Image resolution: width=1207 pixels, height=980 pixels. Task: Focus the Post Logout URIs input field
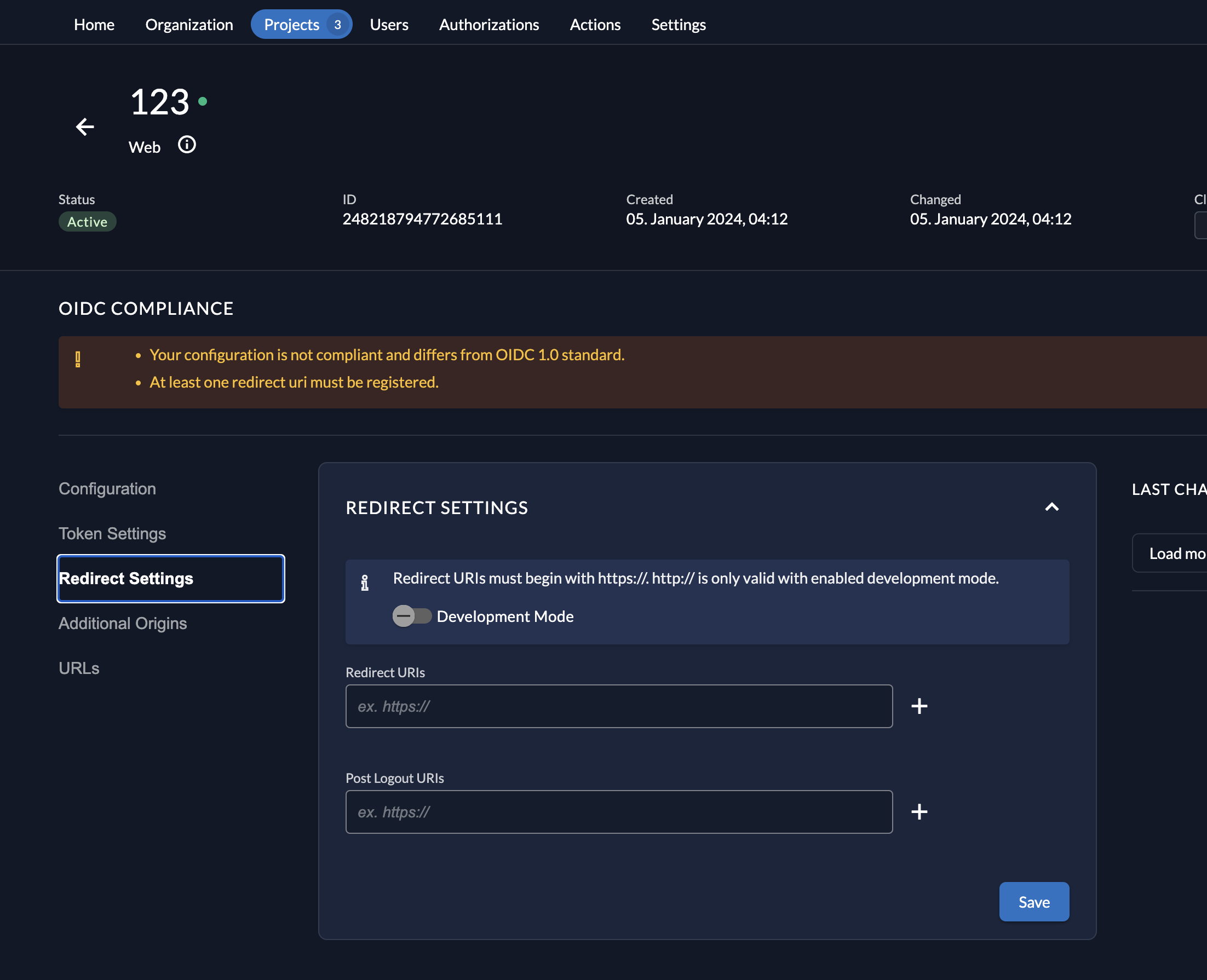[619, 812]
